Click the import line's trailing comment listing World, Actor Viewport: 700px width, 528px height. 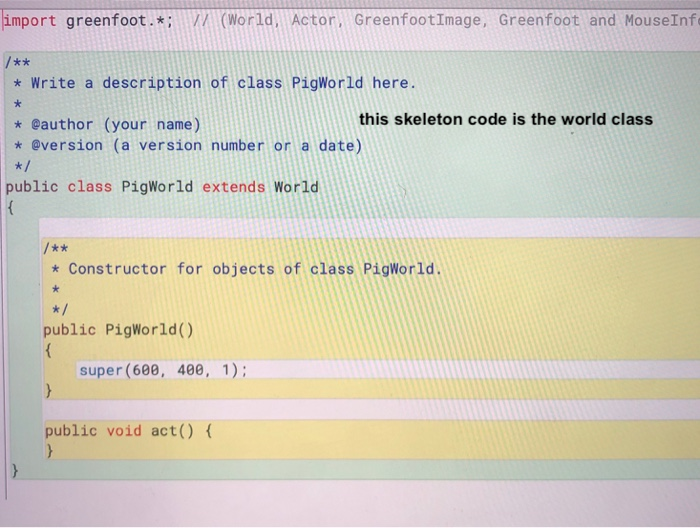tap(446, 21)
